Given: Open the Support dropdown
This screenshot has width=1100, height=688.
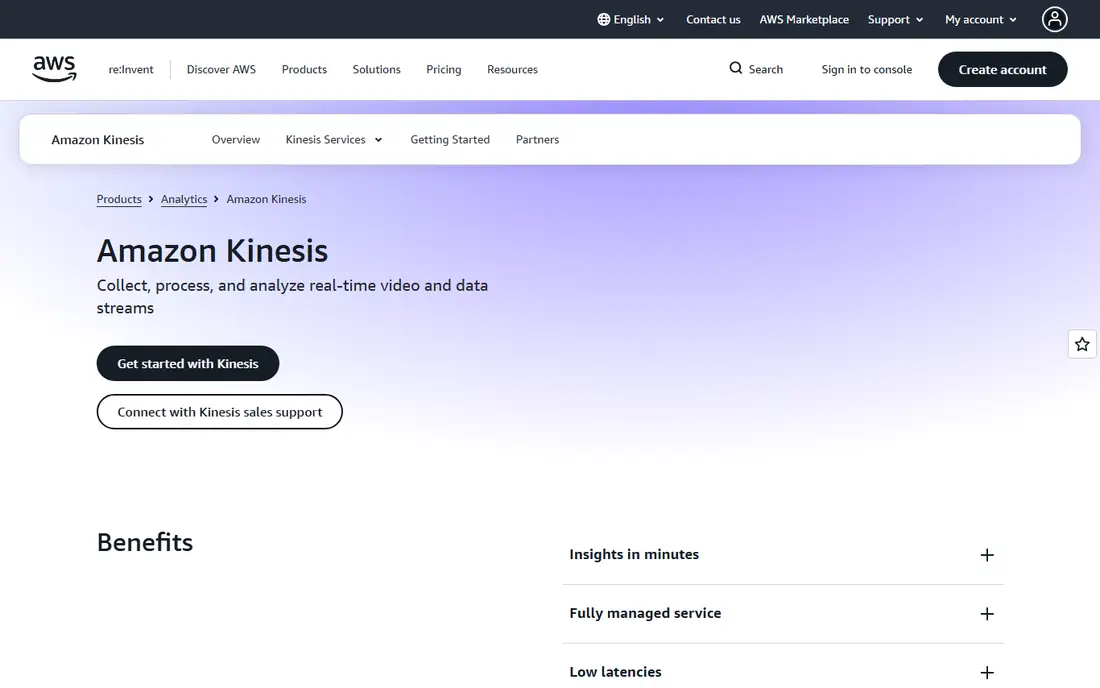Looking at the screenshot, I should pyautogui.click(x=895, y=20).
